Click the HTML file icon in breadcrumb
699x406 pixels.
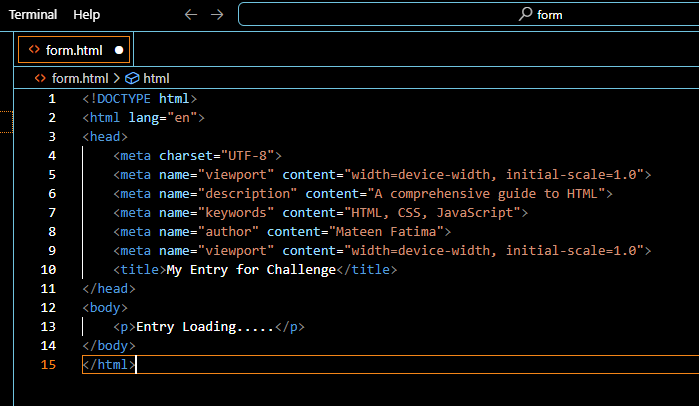[x=40, y=78]
